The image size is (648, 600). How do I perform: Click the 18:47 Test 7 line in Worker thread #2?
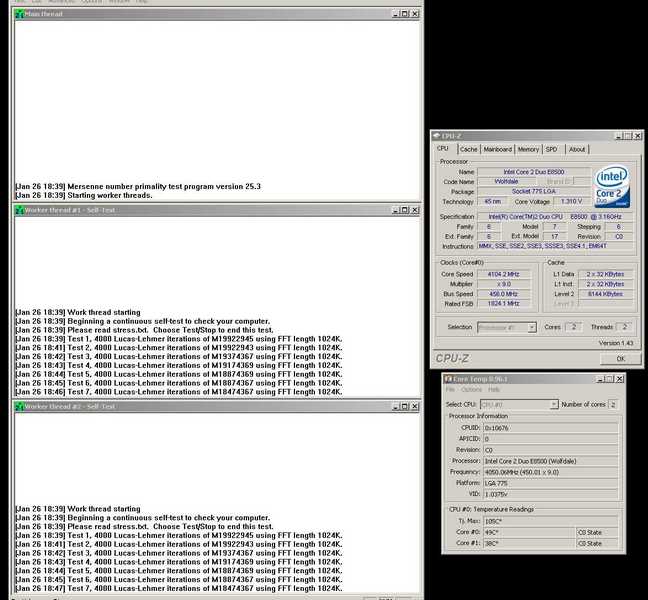click(179, 588)
